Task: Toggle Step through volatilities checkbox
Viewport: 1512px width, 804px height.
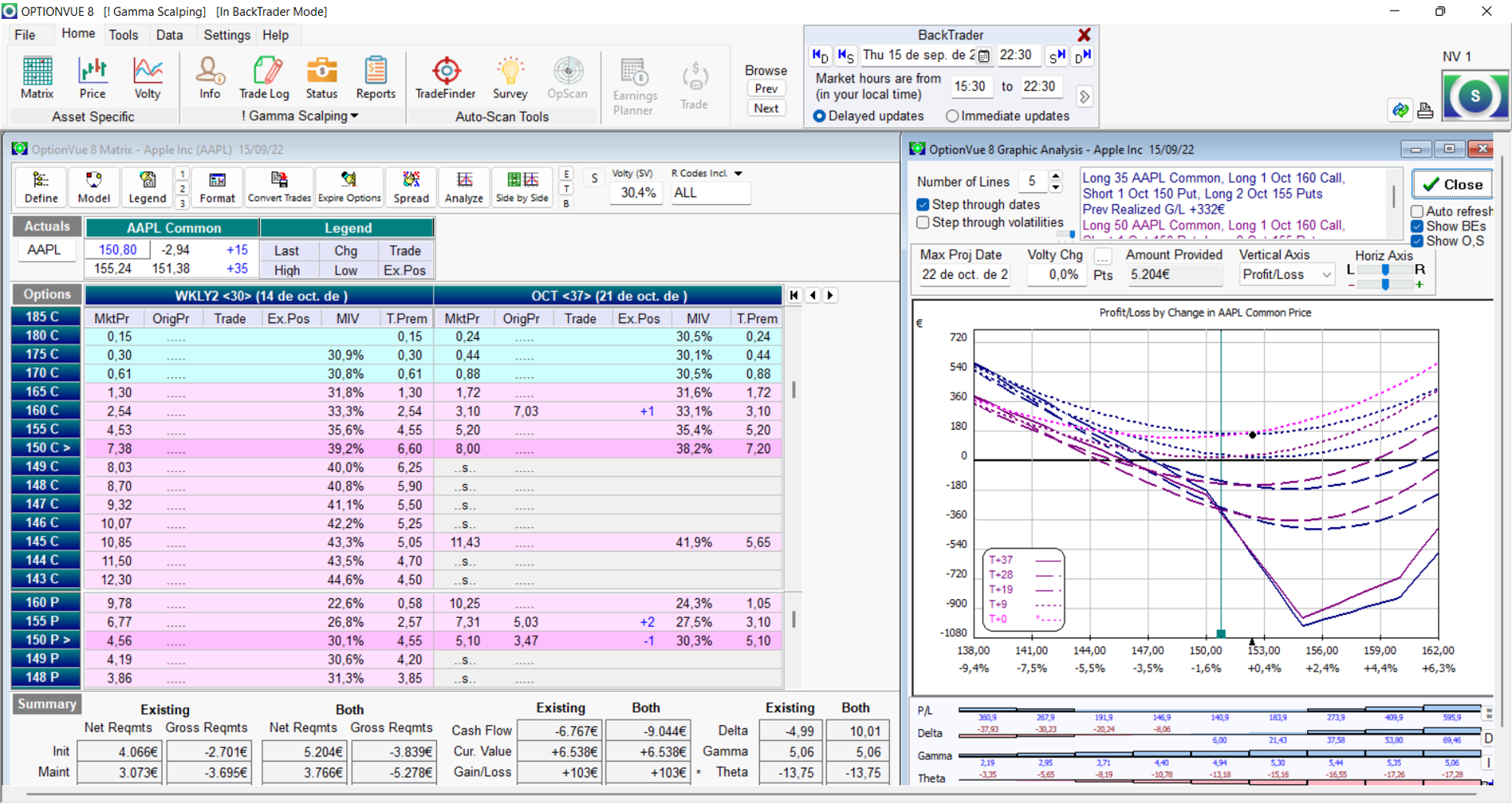Action: coord(923,222)
